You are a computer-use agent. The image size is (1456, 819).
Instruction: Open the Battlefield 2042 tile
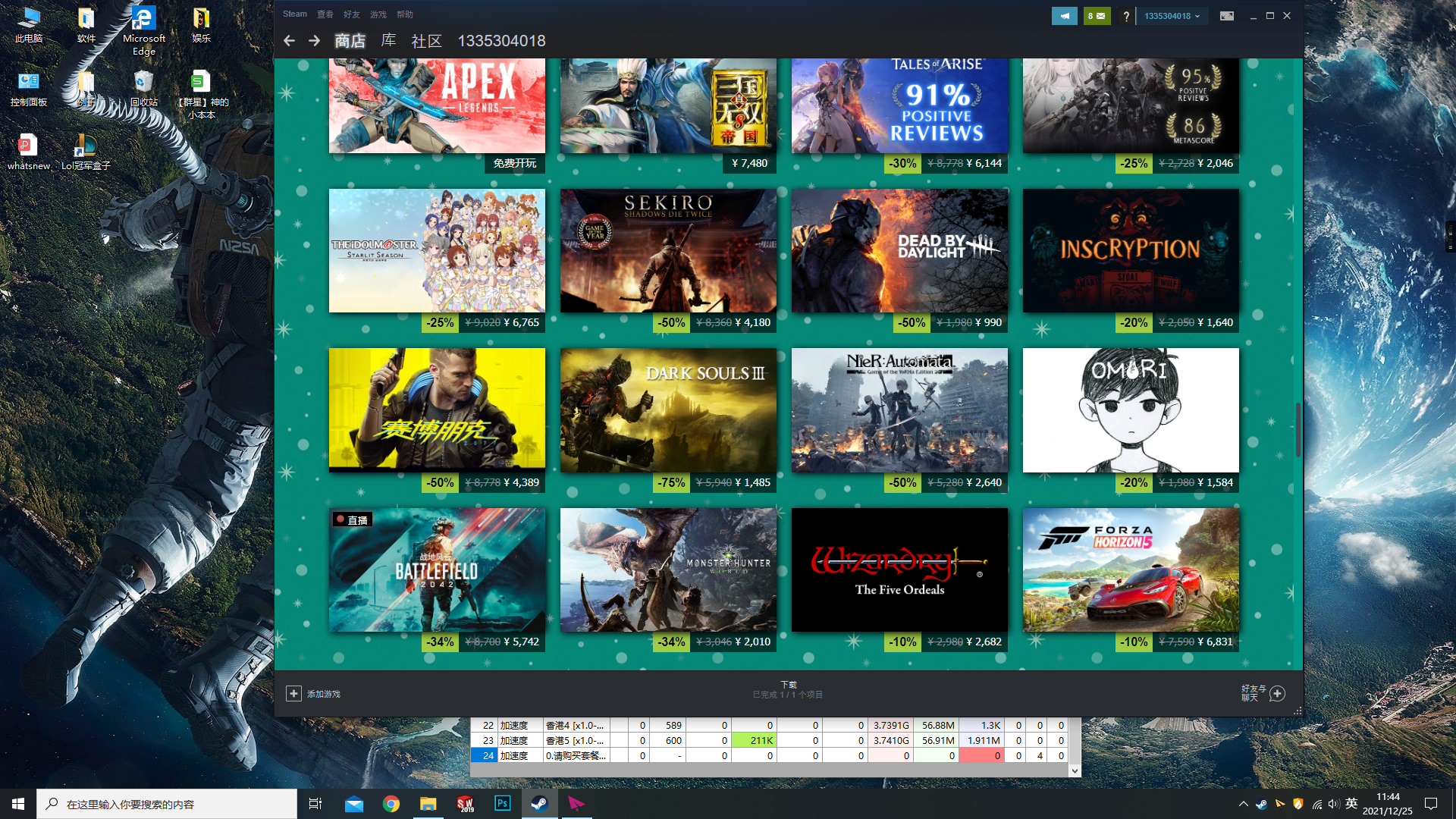pyautogui.click(x=437, y=570)
